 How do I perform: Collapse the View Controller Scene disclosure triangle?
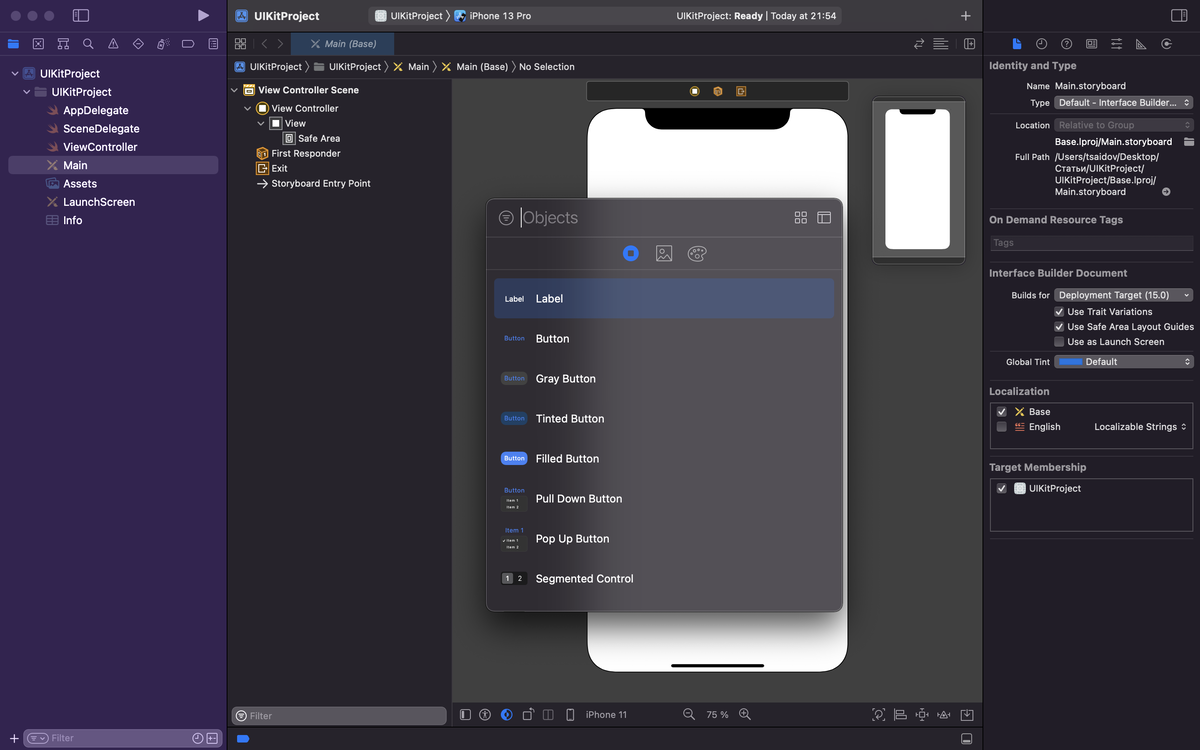click(235, 90)
